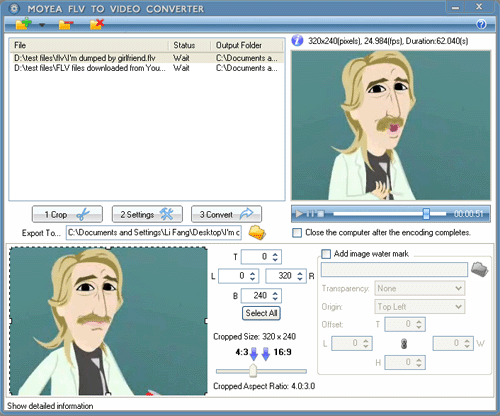Viewport: 500px width, 416px height.
Task: Start 3 Convert button
Action: (x=226, y=214)
